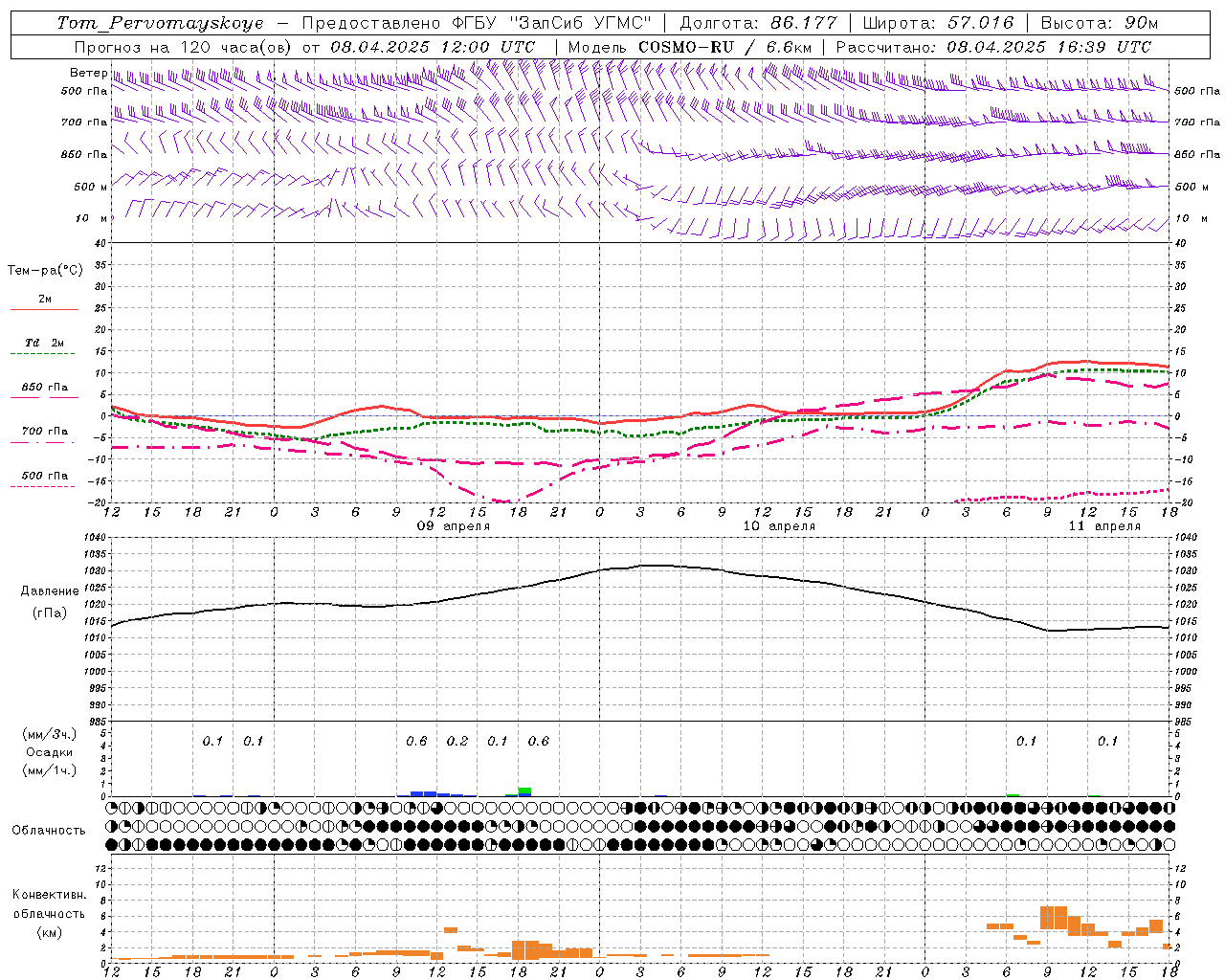1225x980 pixels.
Task: Click the Рассчитано: 08.04.2025 16:39 UTC timestamp
Action: 993,47
